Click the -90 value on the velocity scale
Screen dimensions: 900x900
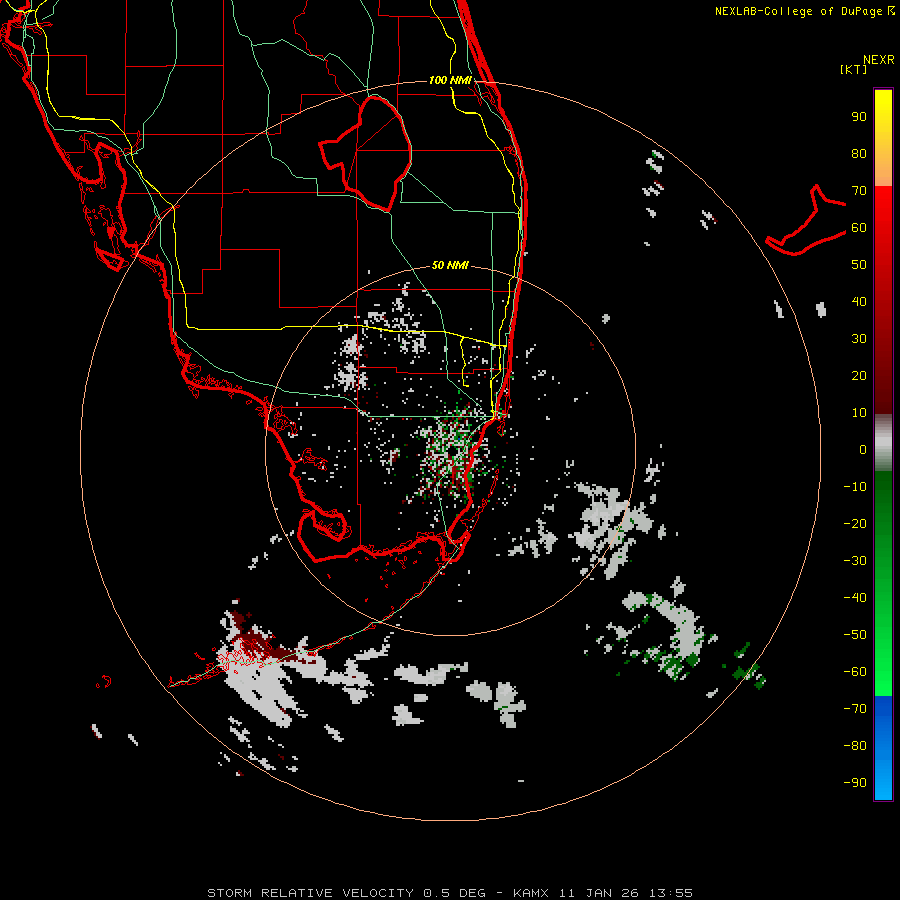[855, 783]
